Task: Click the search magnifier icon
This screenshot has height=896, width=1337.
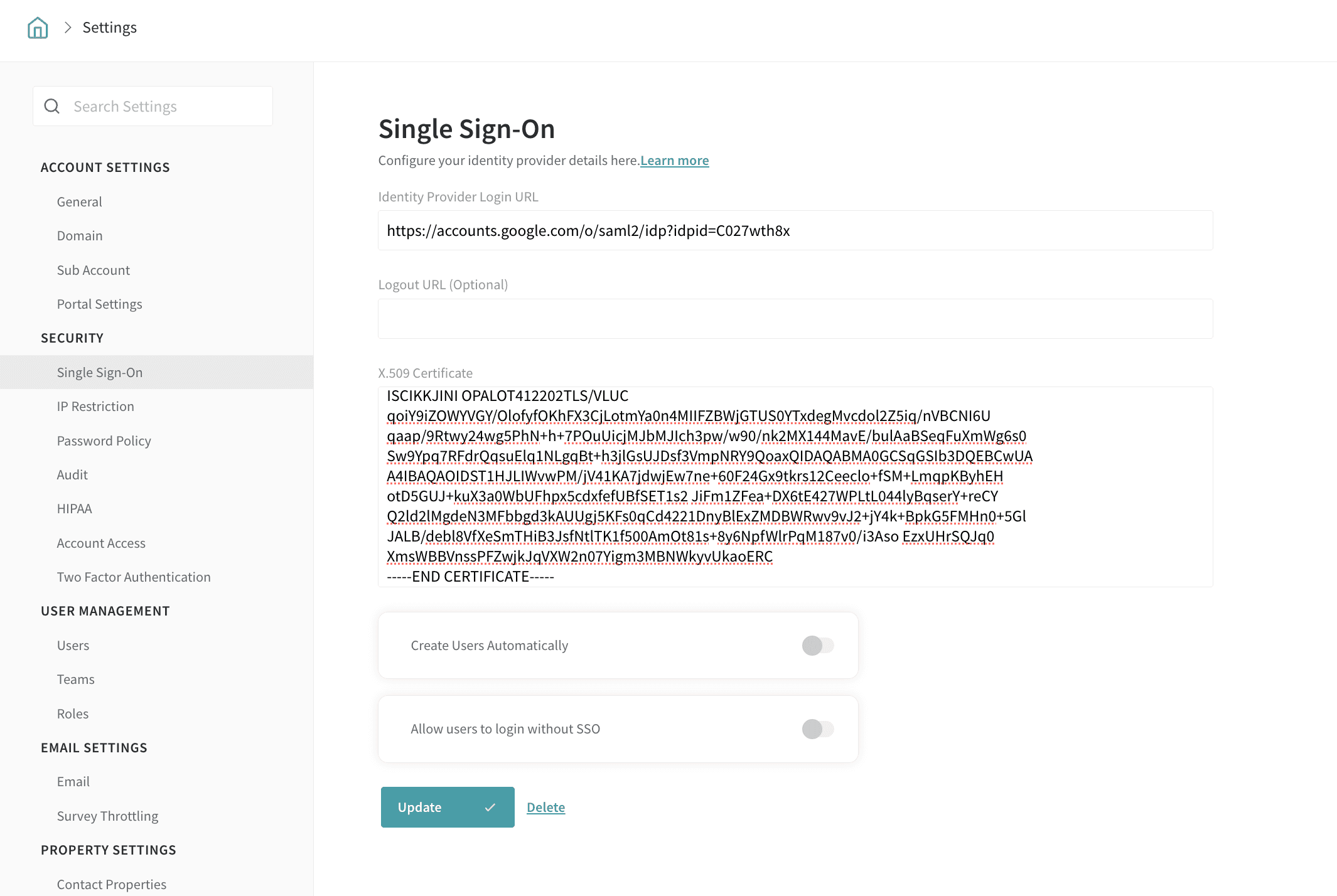Action: point(52,107)
